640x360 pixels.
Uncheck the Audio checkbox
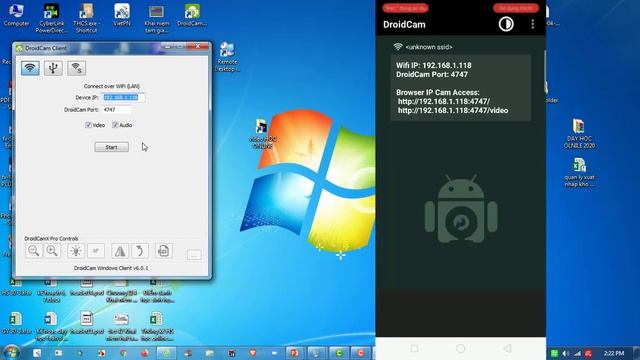[115, 125]
